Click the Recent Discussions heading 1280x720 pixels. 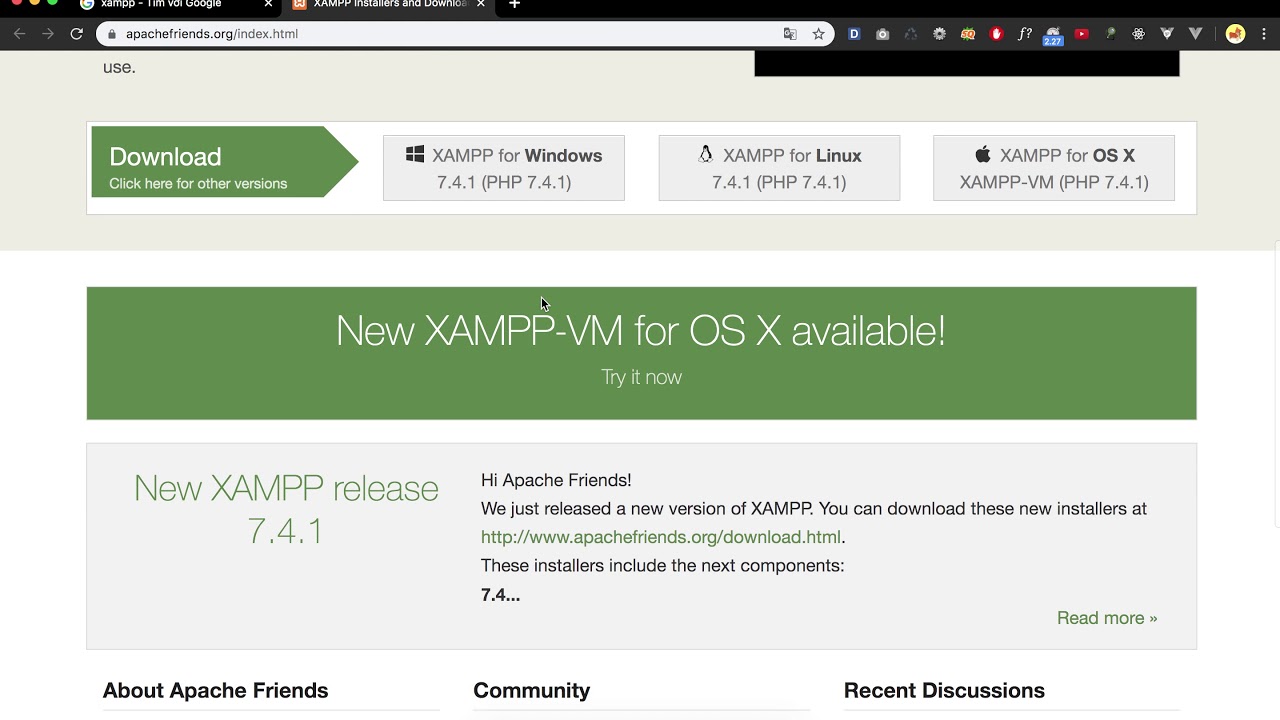944,691
